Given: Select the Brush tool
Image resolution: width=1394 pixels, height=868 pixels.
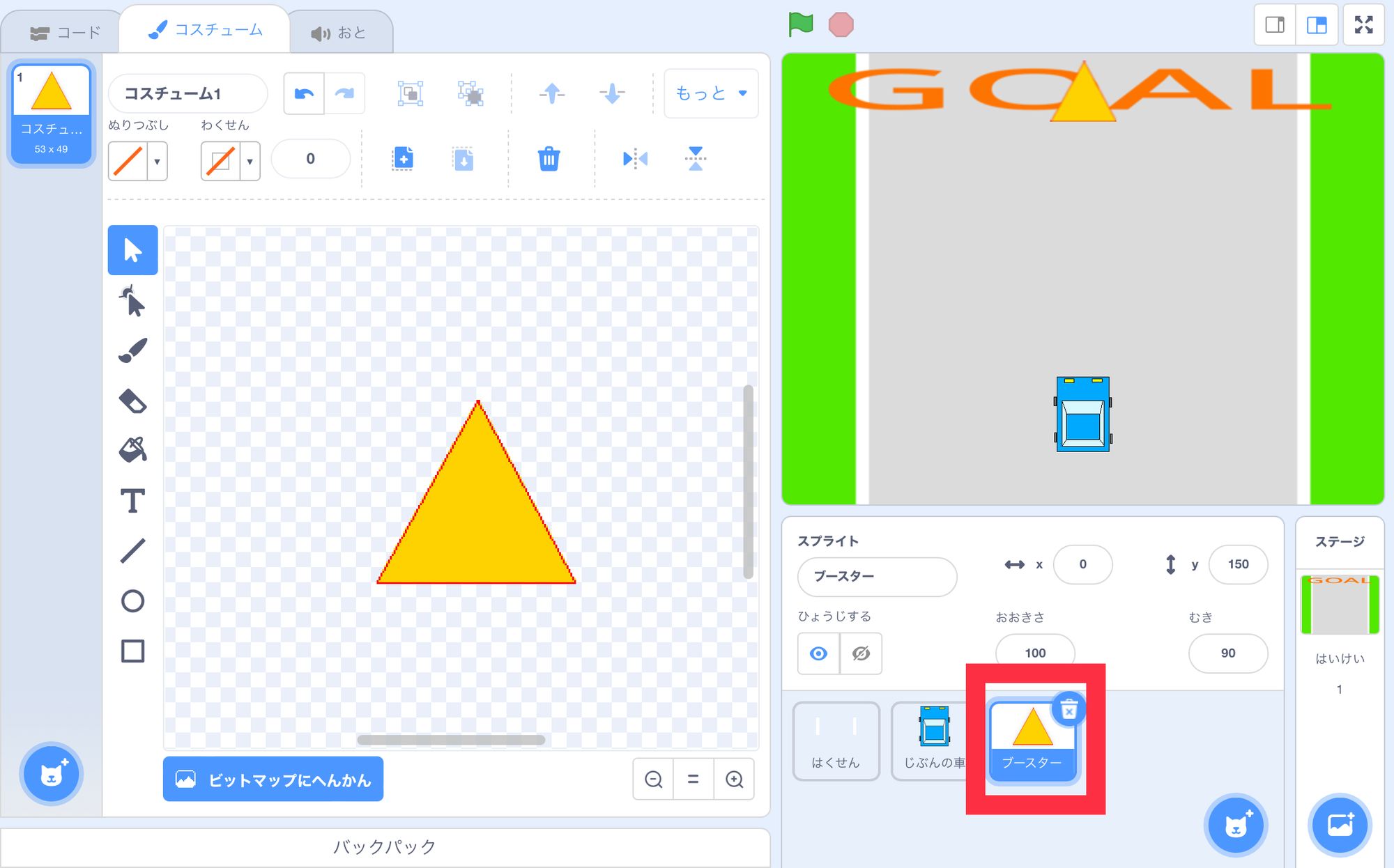Looking at the screenshot, I should pos(132,351).
